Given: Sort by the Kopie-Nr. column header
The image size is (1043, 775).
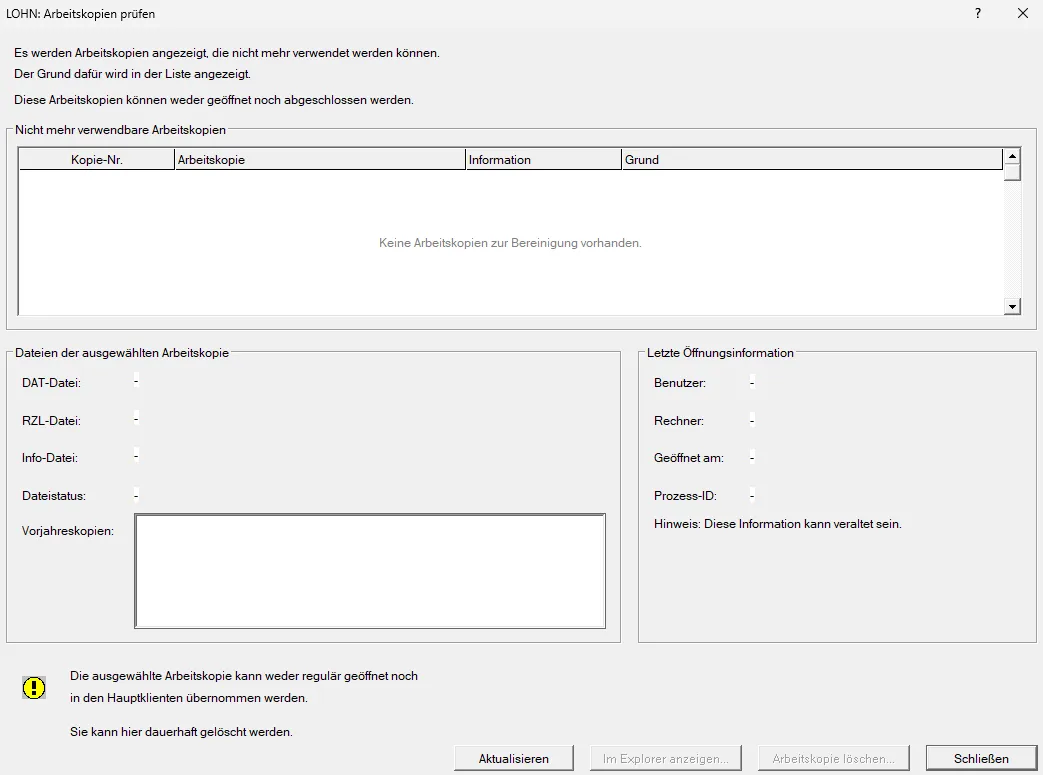Looking at the screenshot, I should pos(97,160).
